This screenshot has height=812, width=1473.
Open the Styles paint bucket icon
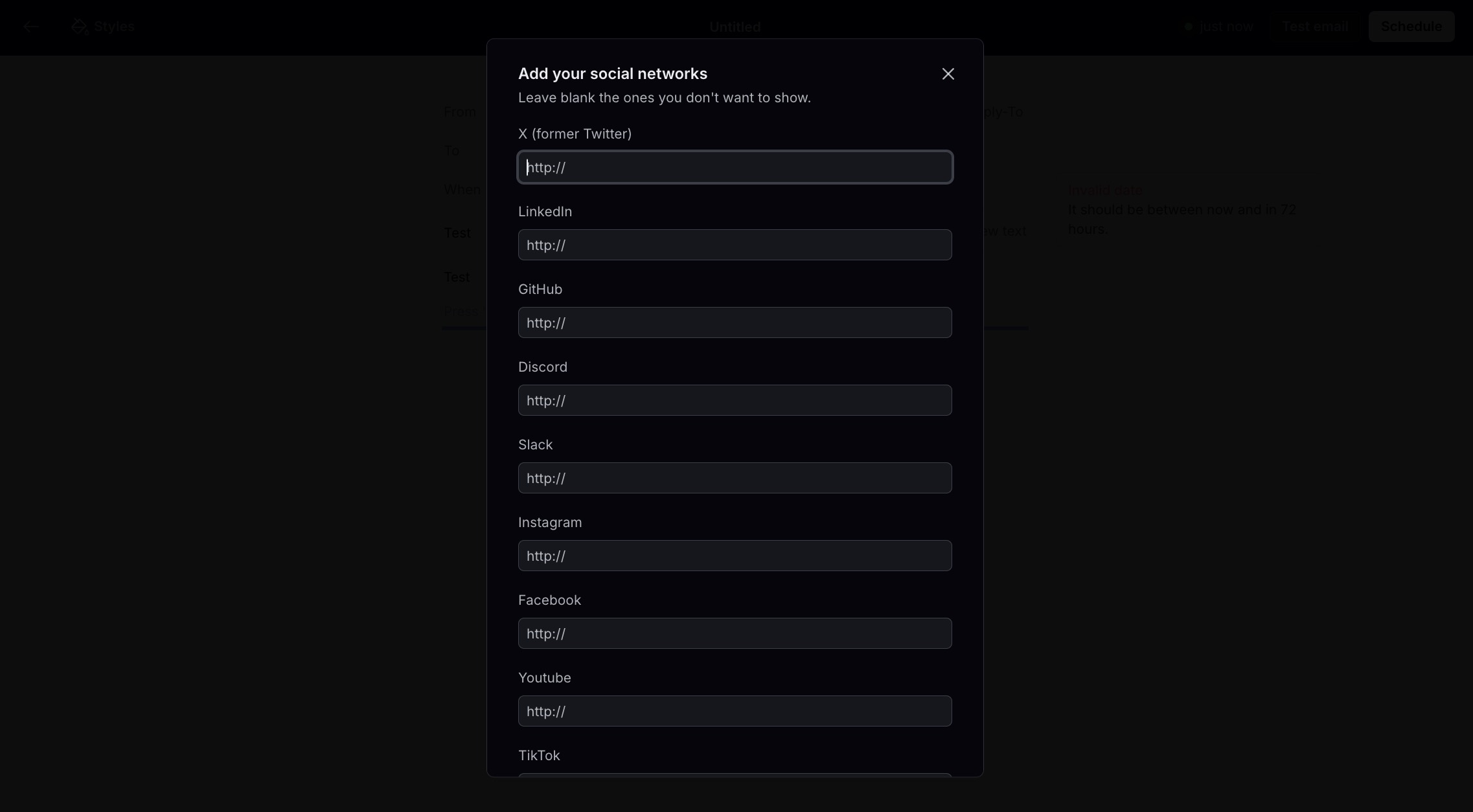[80, 27]
